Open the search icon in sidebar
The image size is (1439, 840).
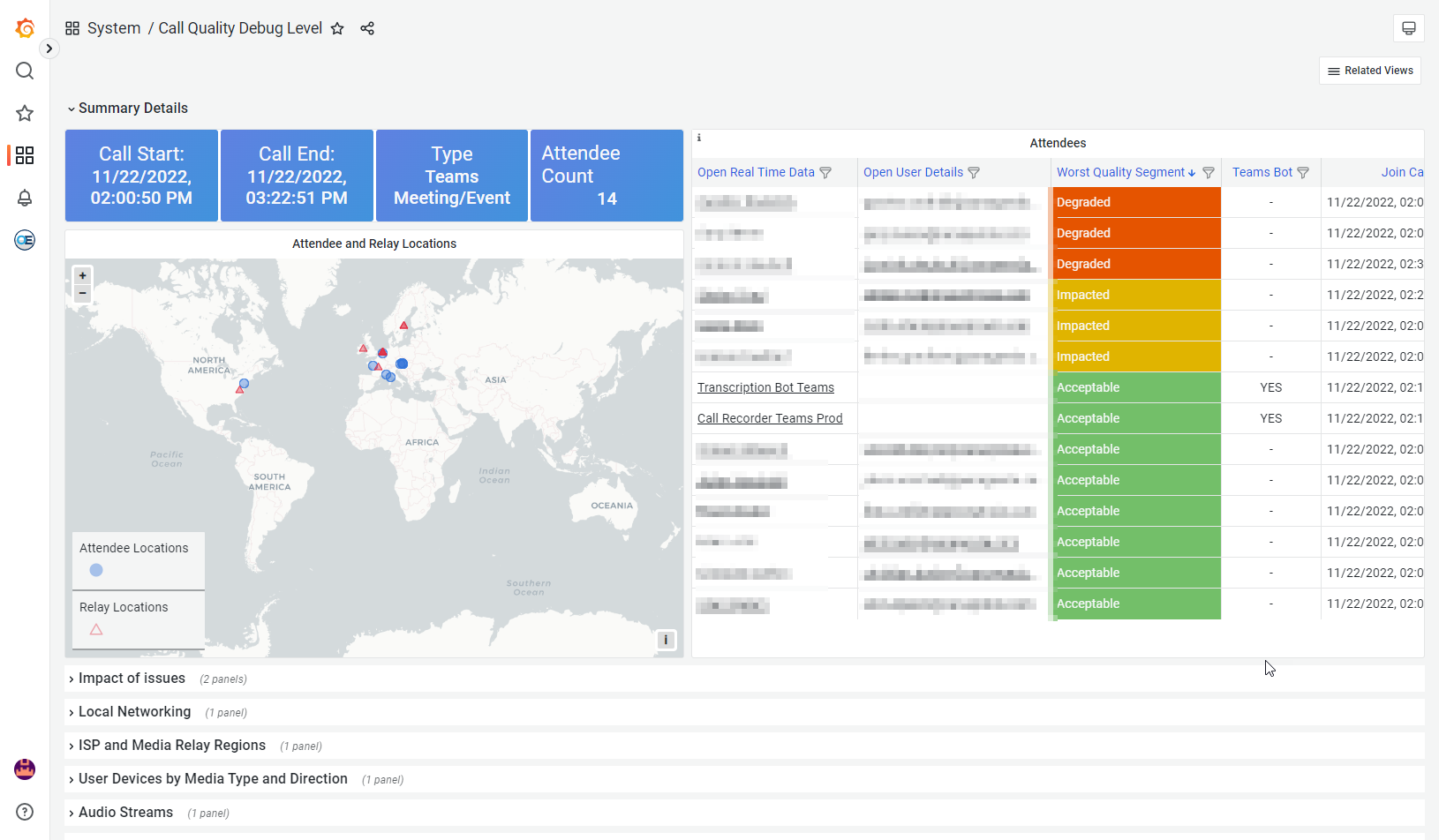(25, 71)
